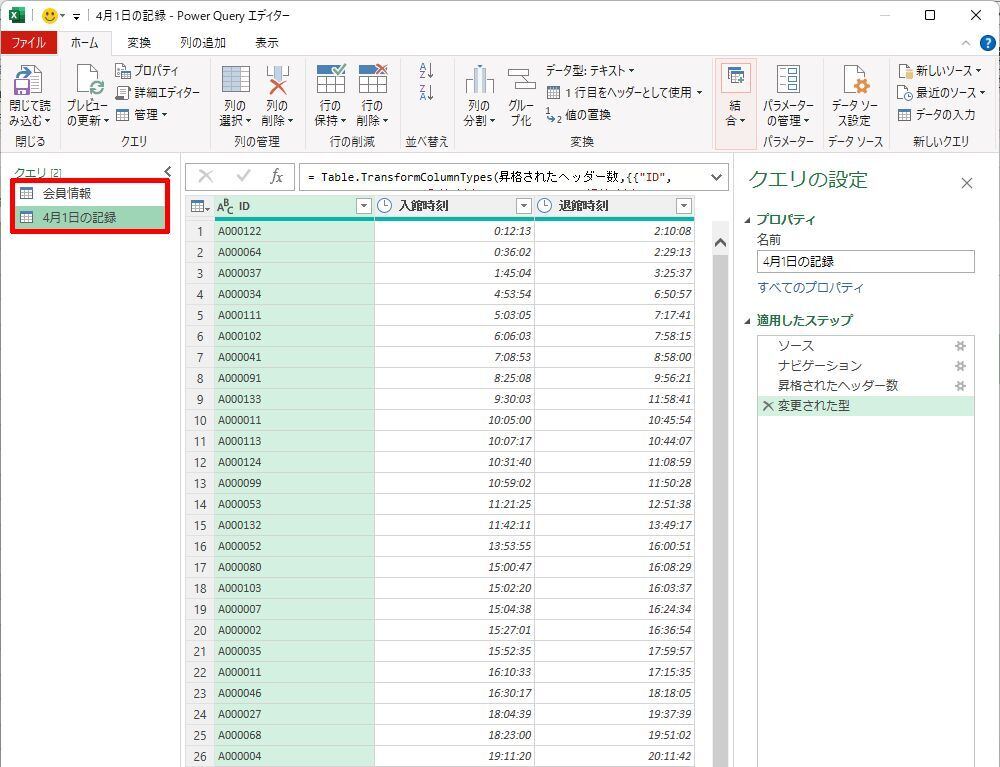Click the Choose Columns (列の選択) icon

click(x=235, y=80)
